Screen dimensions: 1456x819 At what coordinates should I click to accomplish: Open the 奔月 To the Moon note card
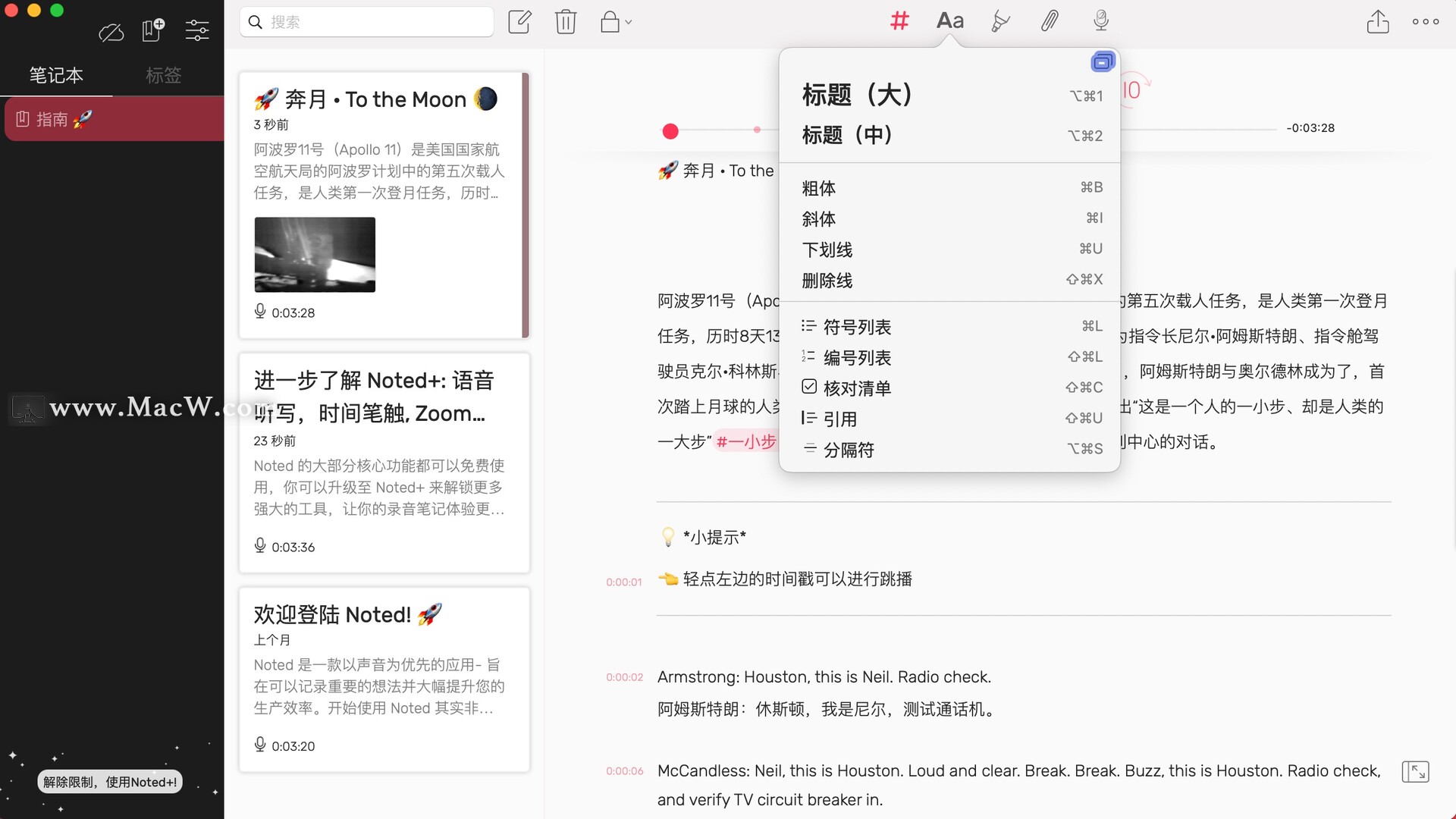pyautogui.click(x=384, y=205)
